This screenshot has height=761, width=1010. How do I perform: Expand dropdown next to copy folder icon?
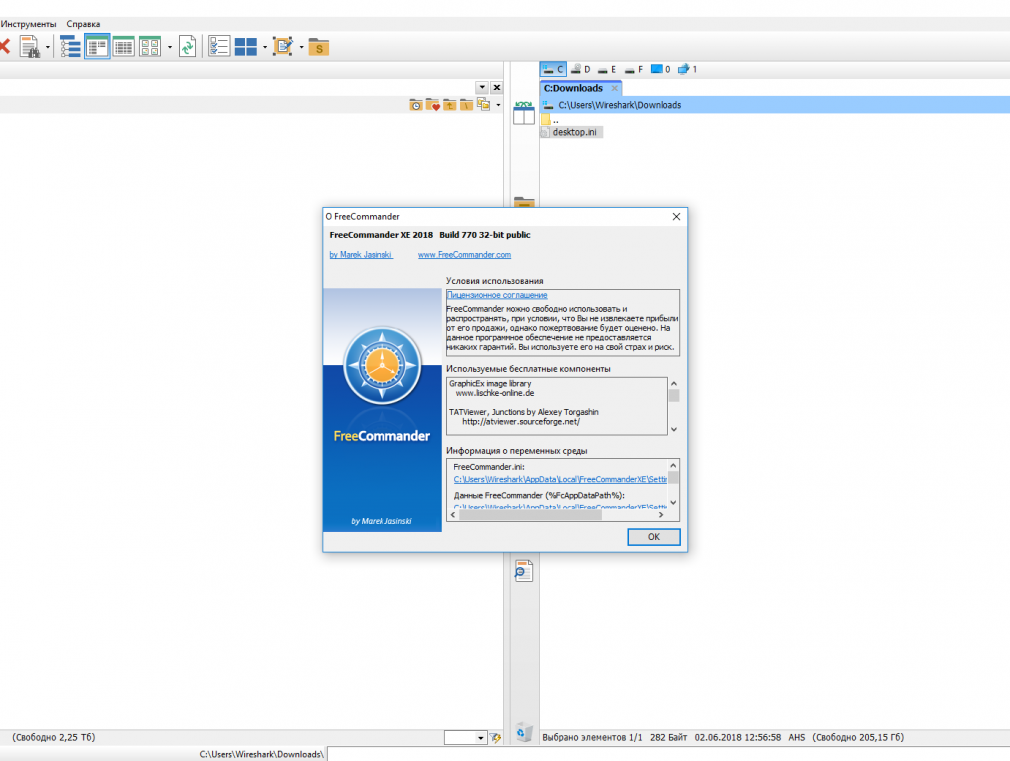[498, 105]
